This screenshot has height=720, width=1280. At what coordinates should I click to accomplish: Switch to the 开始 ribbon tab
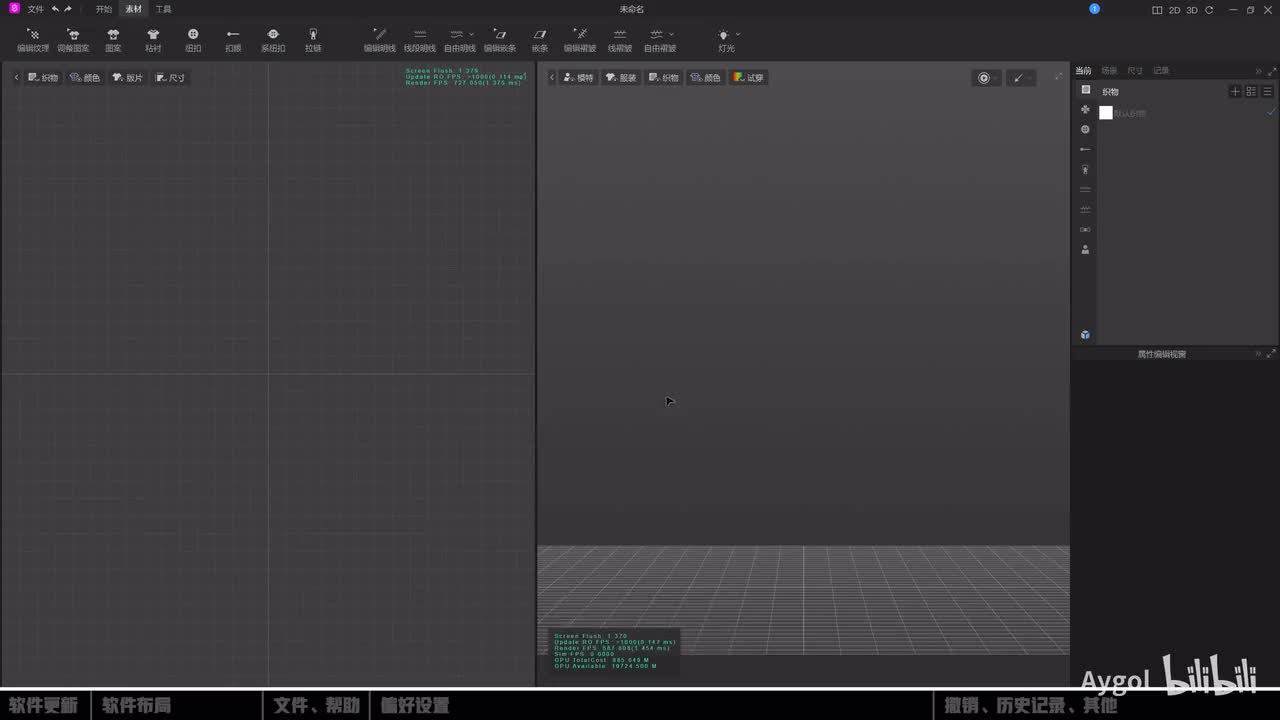tap(104, 9)
